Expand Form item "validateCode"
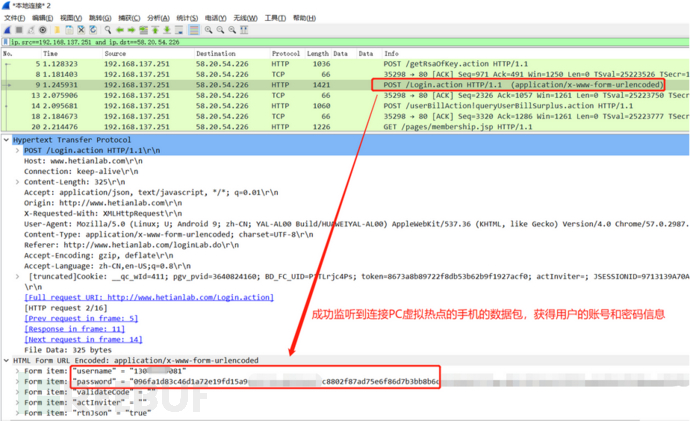This screenshot has height=421, width=690. (17, 392)
